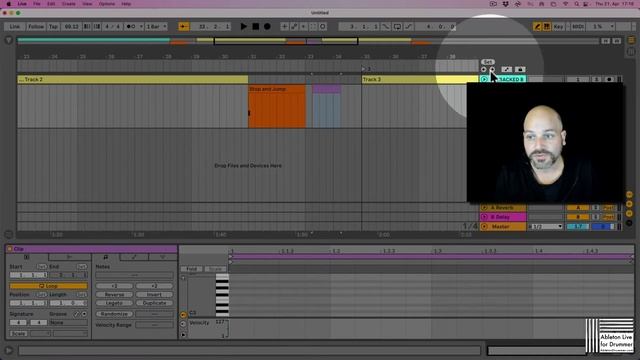Screen dimensions: 640x360
Task: Click the Reverse notes button
Action: click(x=114, y=294)
